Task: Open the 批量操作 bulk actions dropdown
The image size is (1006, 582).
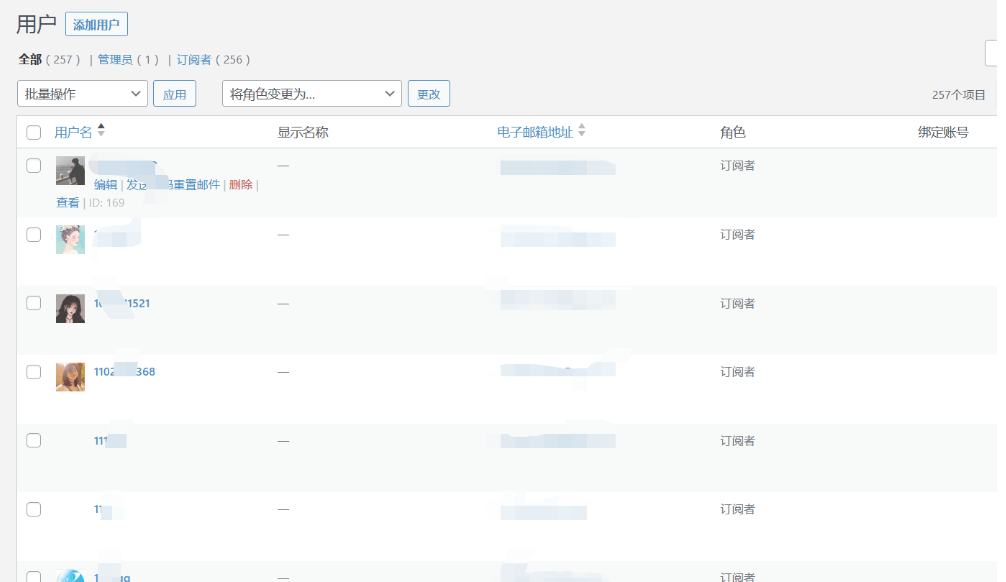Action: pos(83,94)
